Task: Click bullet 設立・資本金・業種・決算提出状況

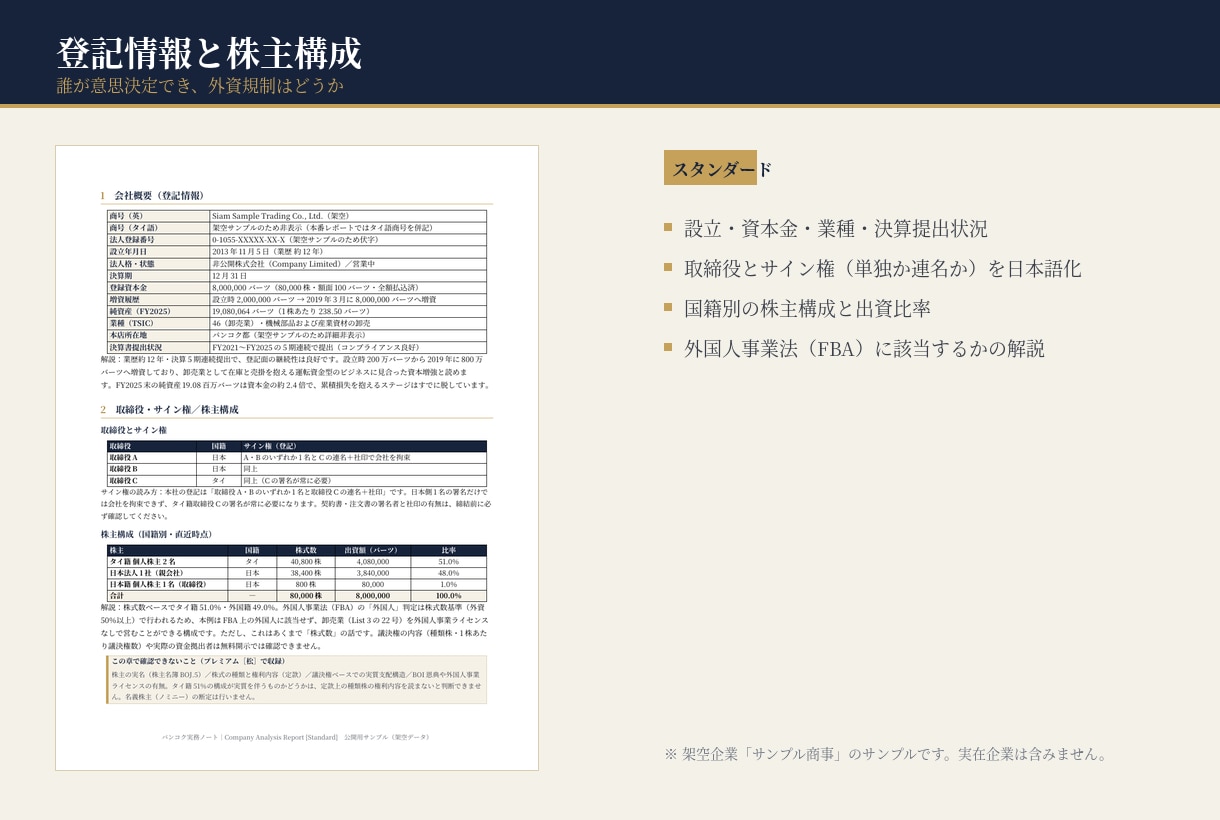Action: pyautogui.click(x=836, y=228)
